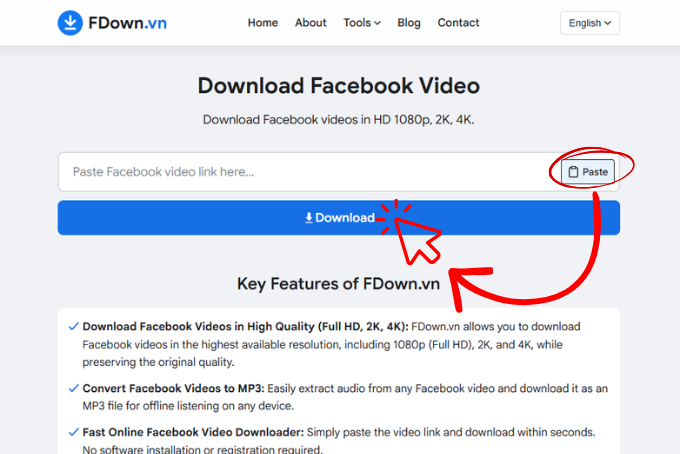The width and height of the screenshot is (680, 454).
Task: Click checkmark beside Download Facebook Videos in High Quality
Action: pos(73,326)
